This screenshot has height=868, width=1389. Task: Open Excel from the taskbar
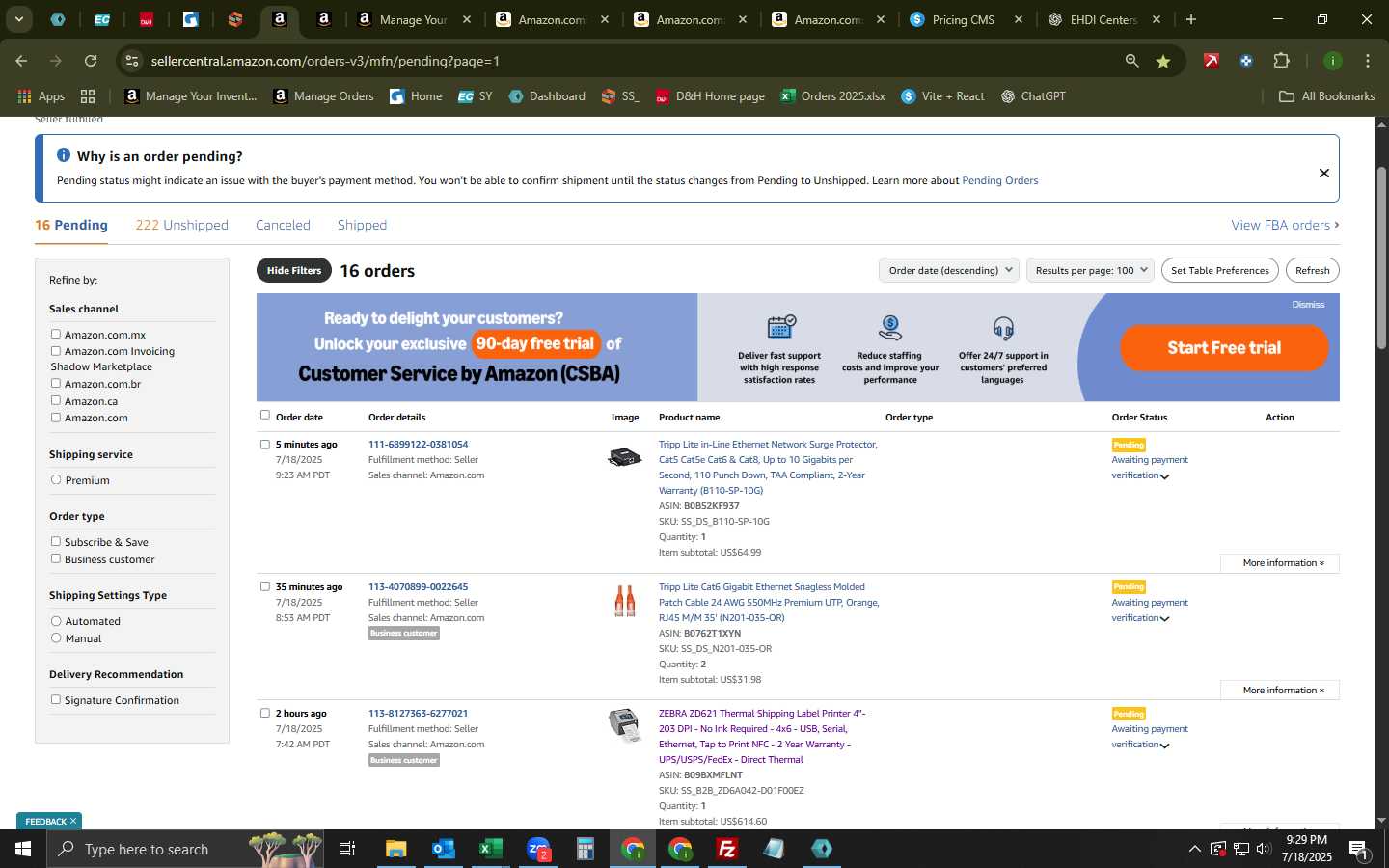coord(490,849)
